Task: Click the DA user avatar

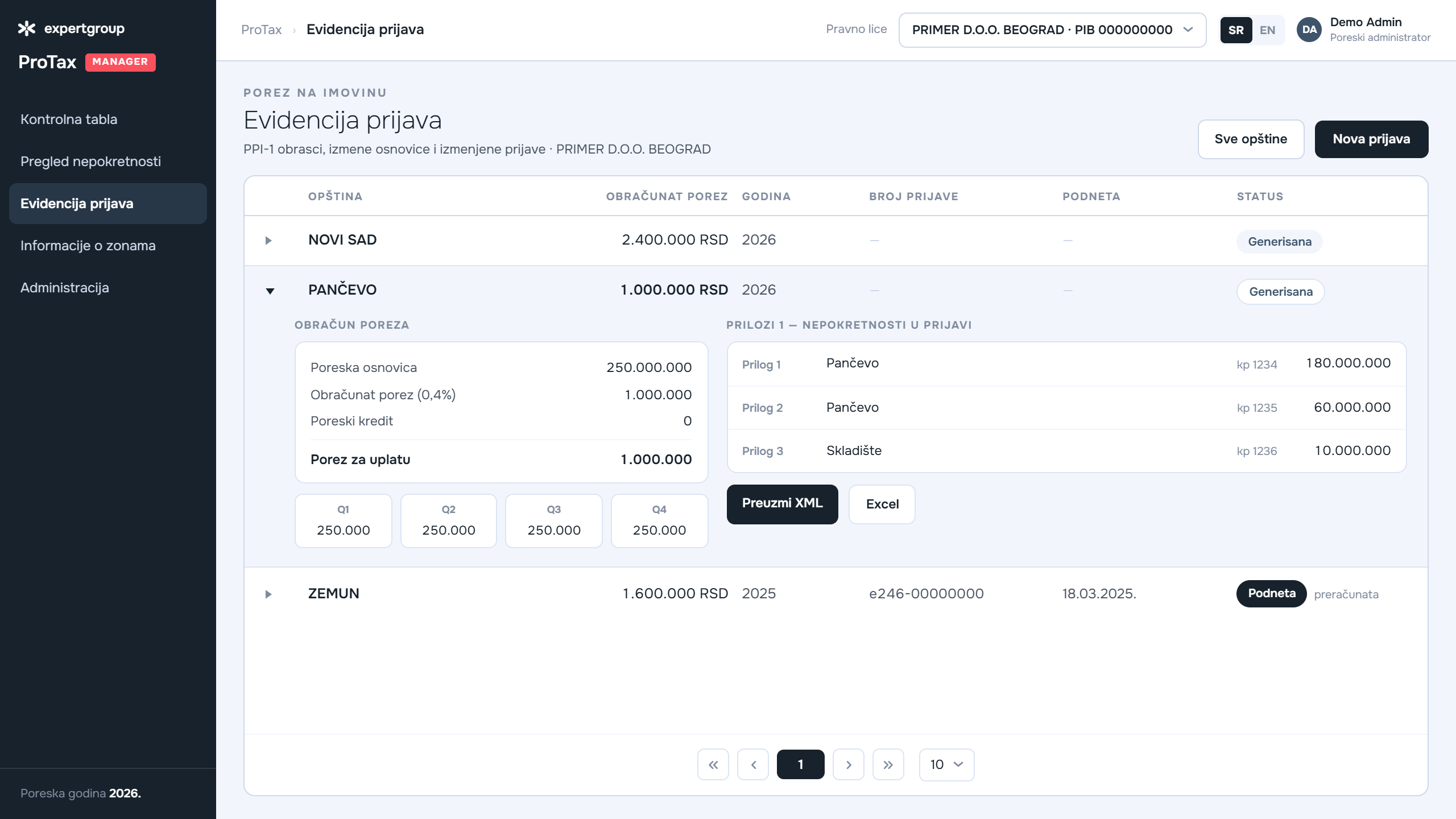Action: point(1309,30)
